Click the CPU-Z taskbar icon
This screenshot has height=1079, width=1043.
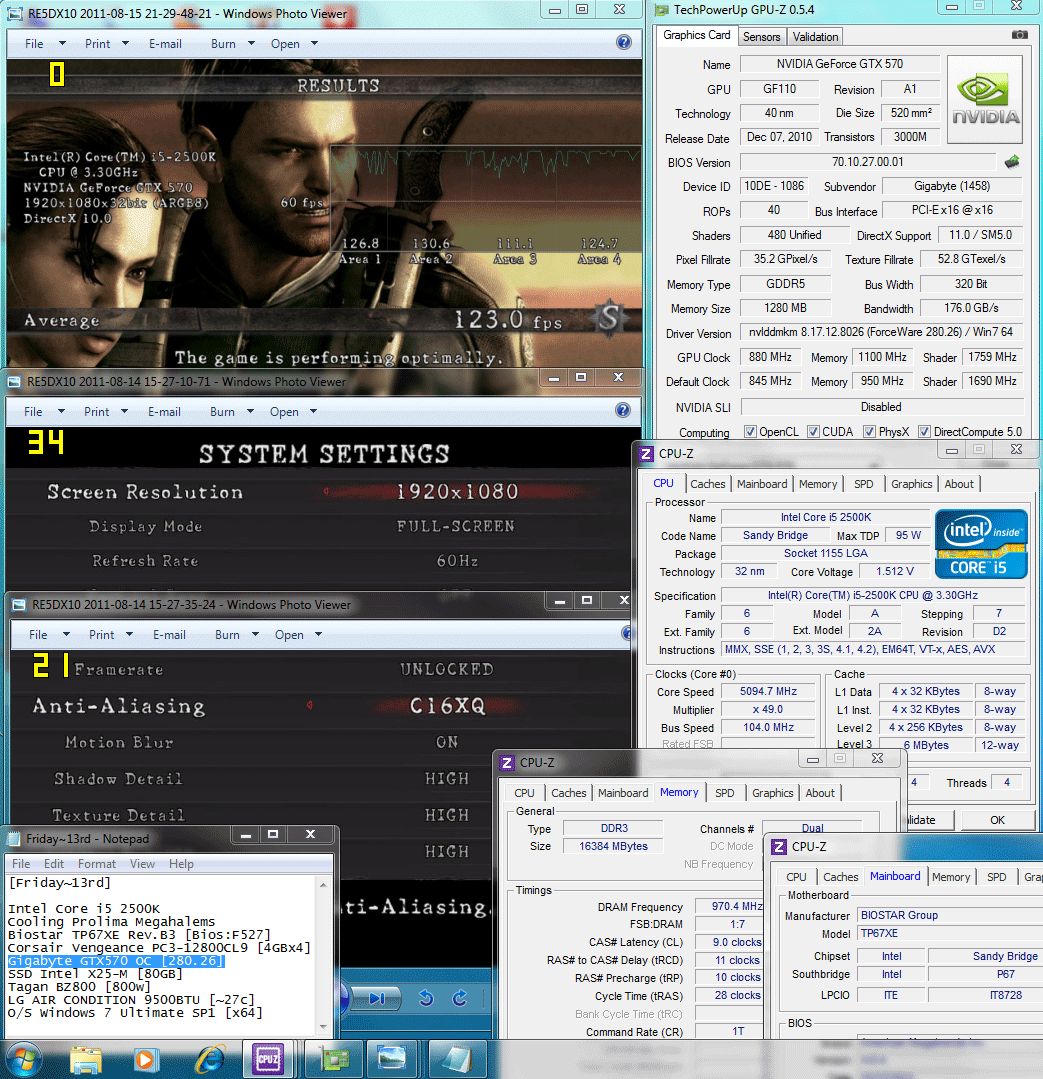tap(268, 1060)
